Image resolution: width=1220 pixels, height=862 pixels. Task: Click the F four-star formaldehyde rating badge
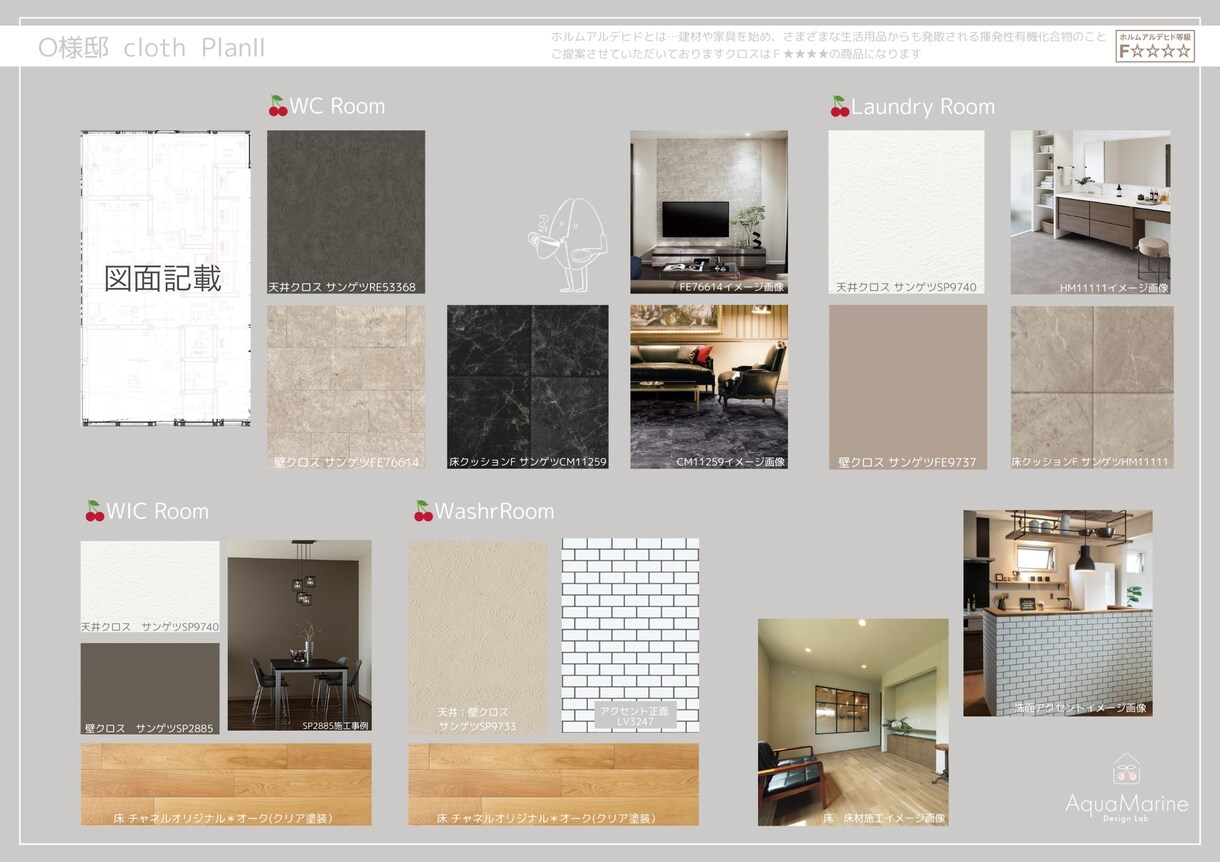(1155, 46)
